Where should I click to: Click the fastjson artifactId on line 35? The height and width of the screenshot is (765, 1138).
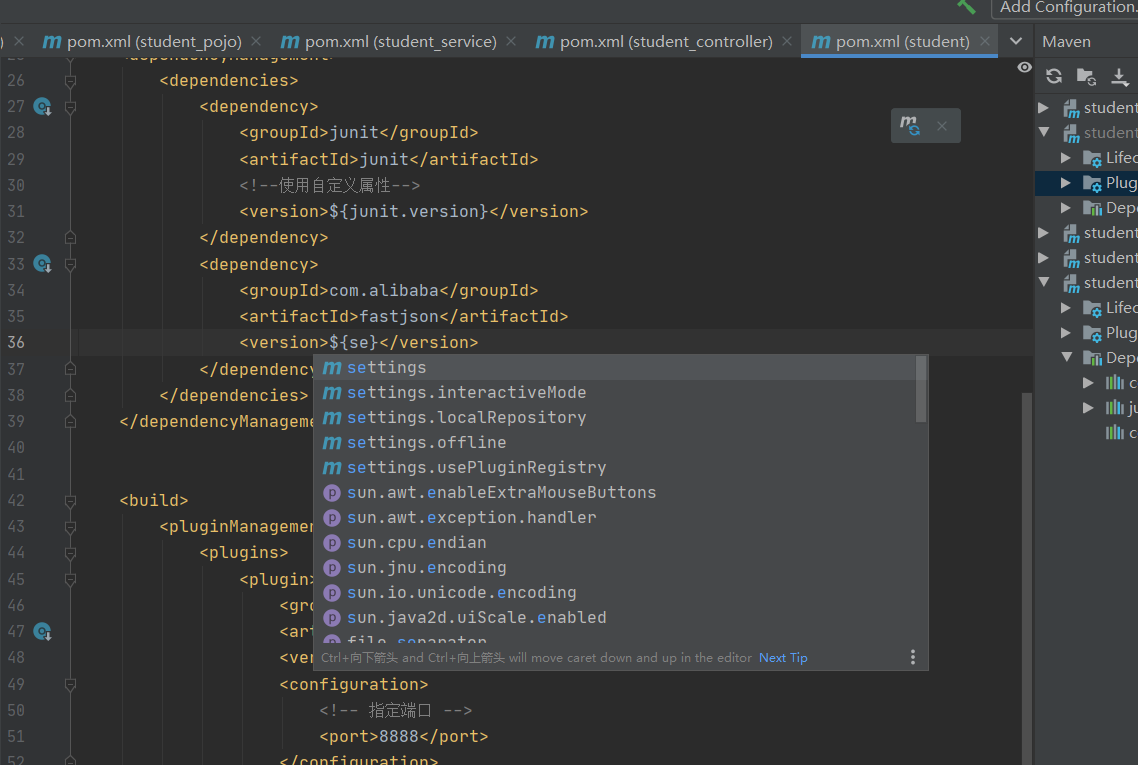(399, 316)
